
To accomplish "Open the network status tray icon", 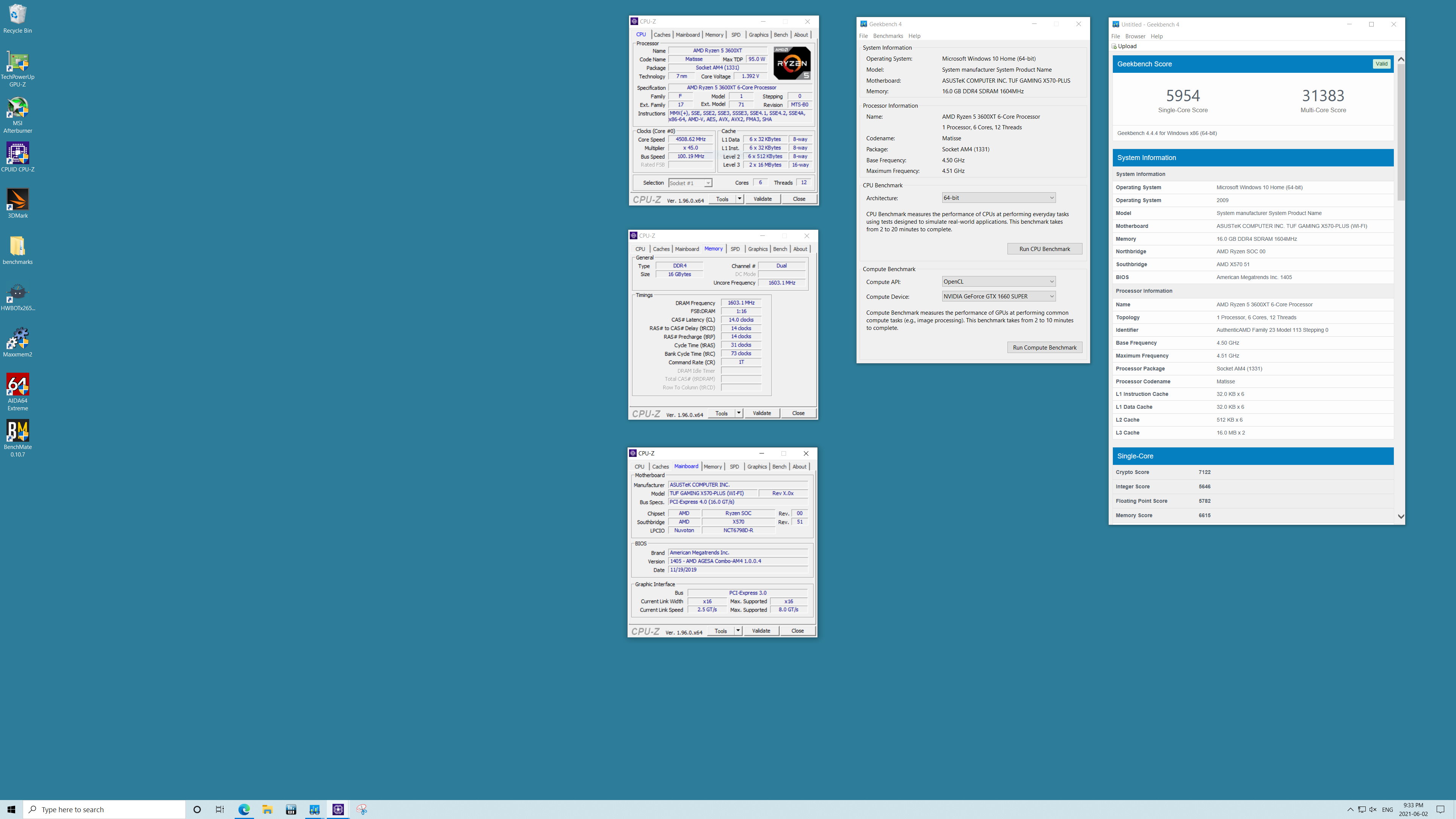I will pos(1362,810).
